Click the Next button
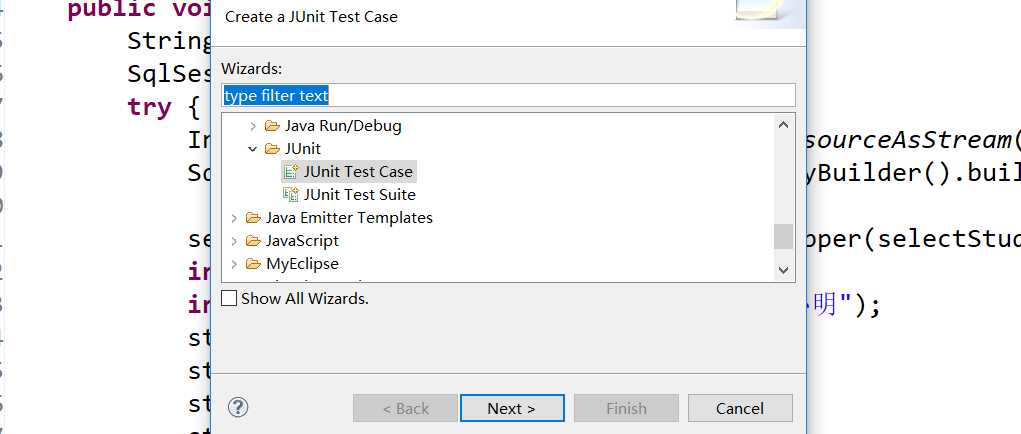Viewport: 1021px width, 434px height. pos(512,408)
